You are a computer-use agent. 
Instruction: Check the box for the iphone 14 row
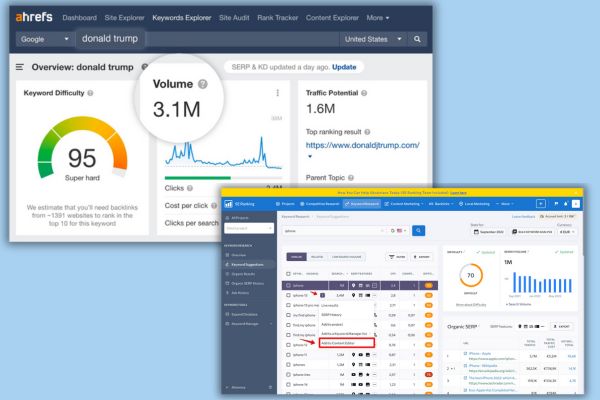click(289, 385)
